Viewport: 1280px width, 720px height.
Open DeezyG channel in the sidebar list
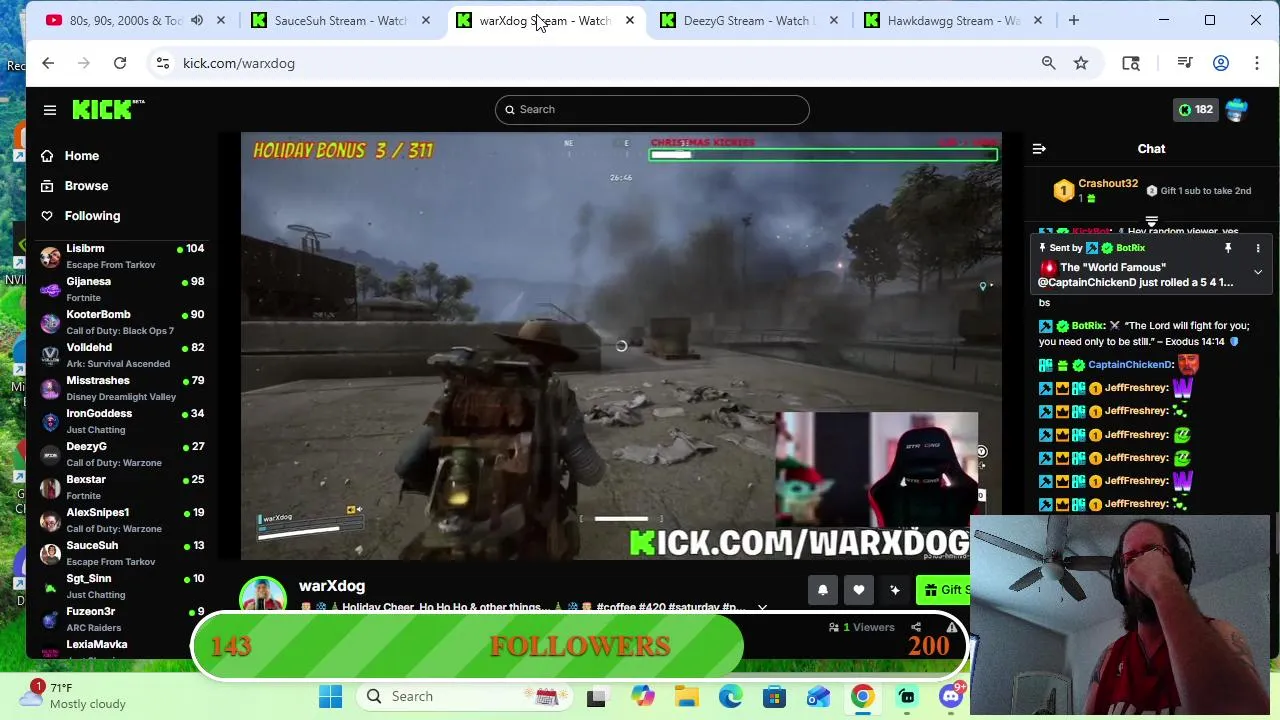click(x=121, y=454)
